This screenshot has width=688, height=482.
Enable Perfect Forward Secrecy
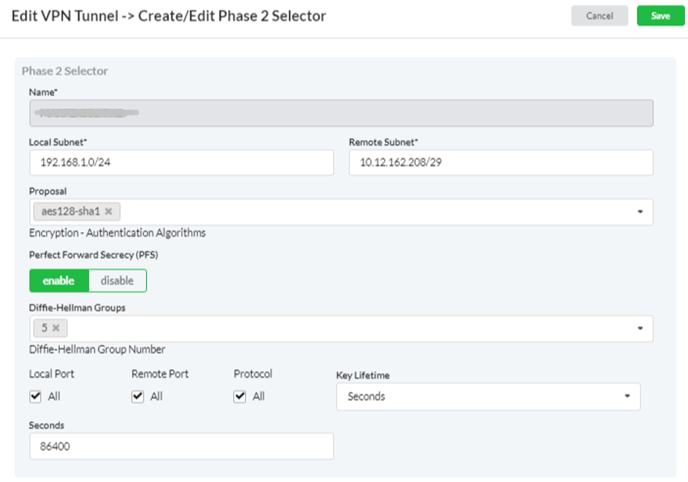(x=59, y=281)
